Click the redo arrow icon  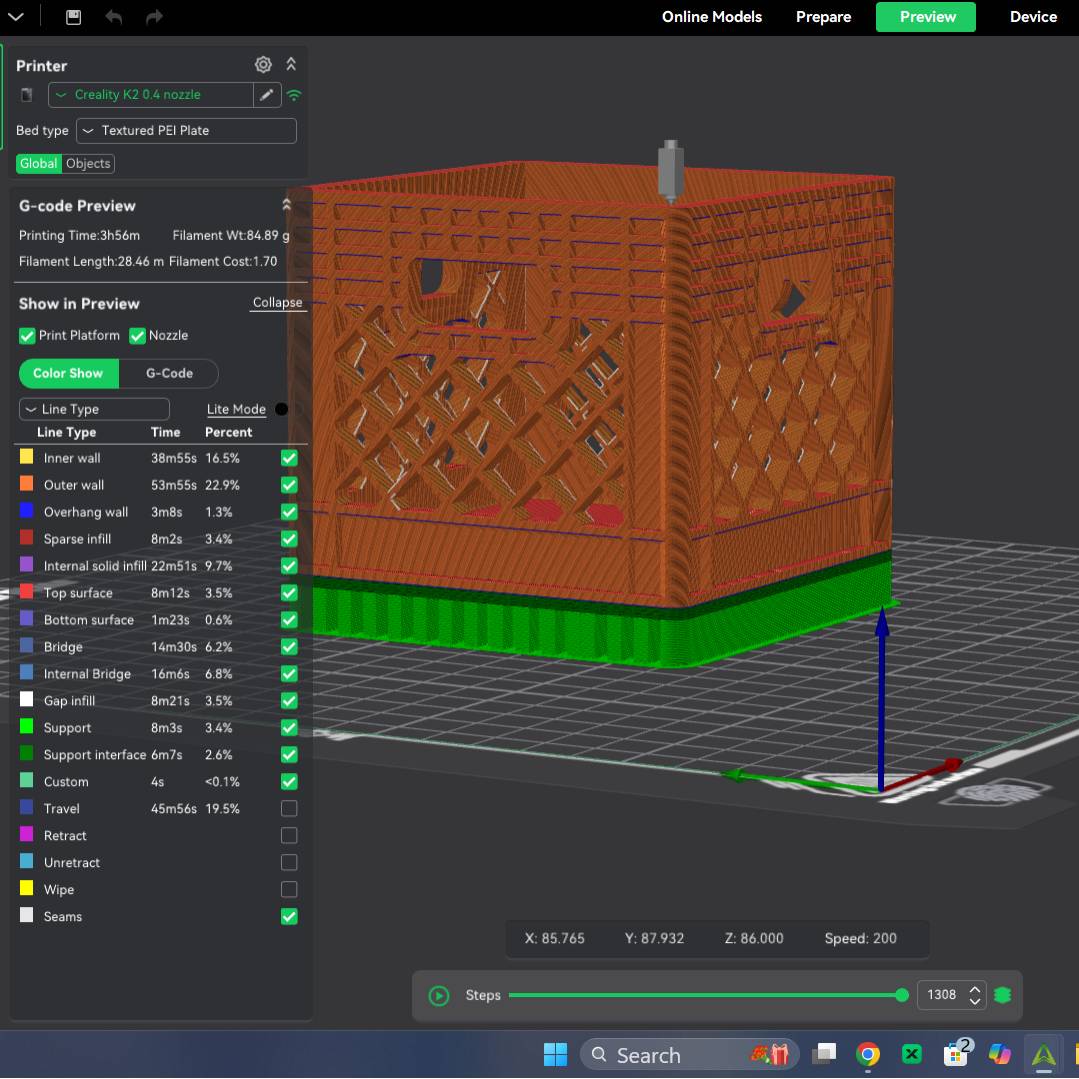pyautogui.click(x=154, y=17)
